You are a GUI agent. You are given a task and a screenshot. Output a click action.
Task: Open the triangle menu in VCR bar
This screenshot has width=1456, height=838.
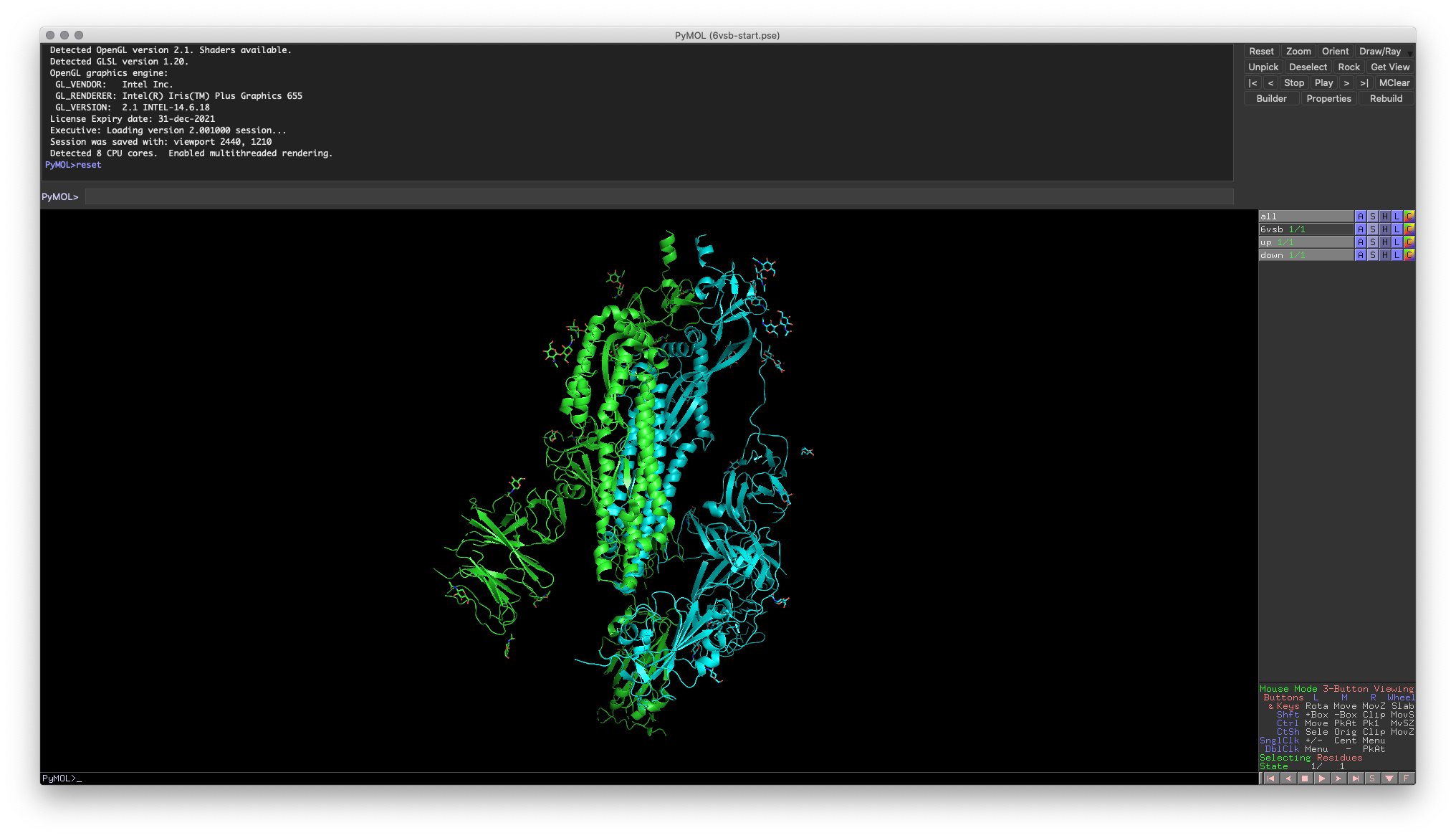click(x=1389, y=779)
